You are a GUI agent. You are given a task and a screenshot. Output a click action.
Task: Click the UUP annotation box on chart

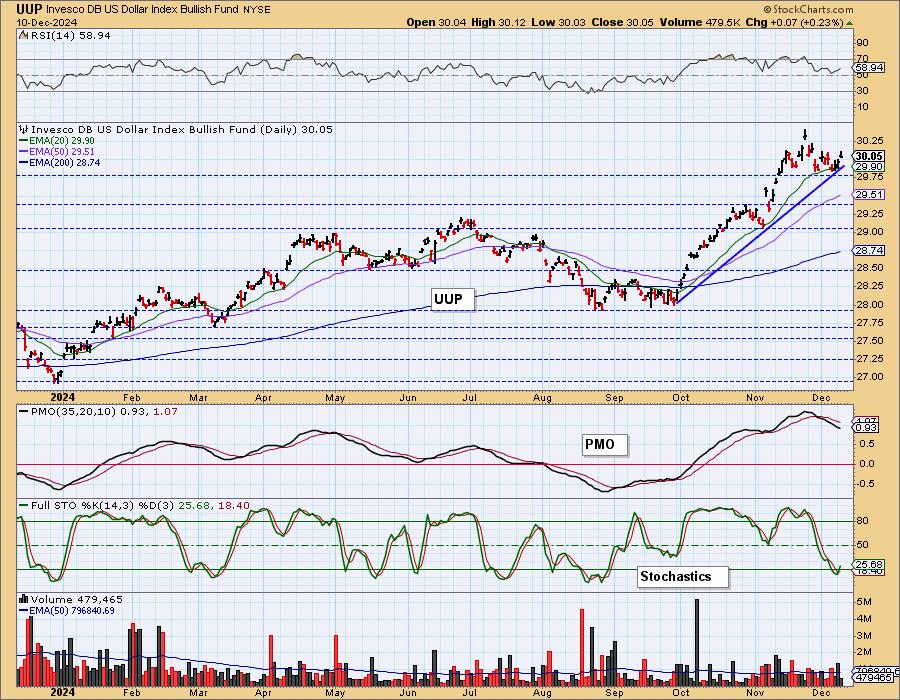click(x=453, y=300)
